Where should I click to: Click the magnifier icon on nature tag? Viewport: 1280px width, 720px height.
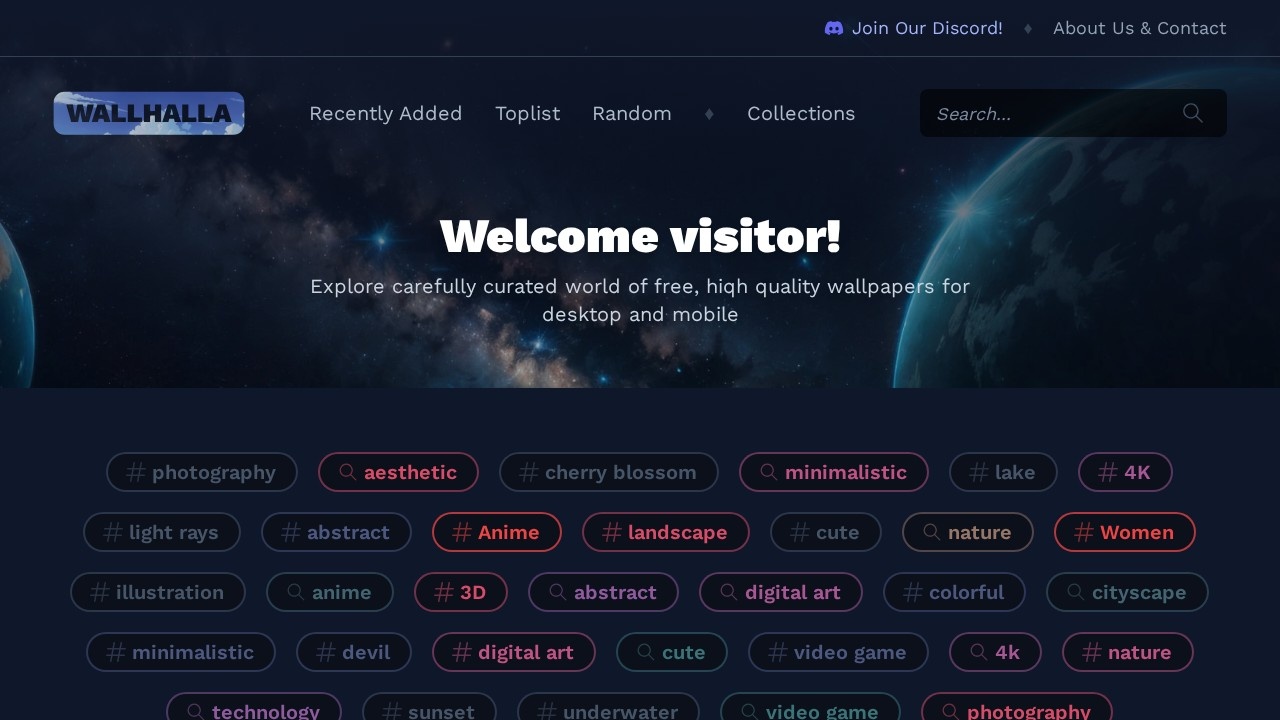(932, 532)
